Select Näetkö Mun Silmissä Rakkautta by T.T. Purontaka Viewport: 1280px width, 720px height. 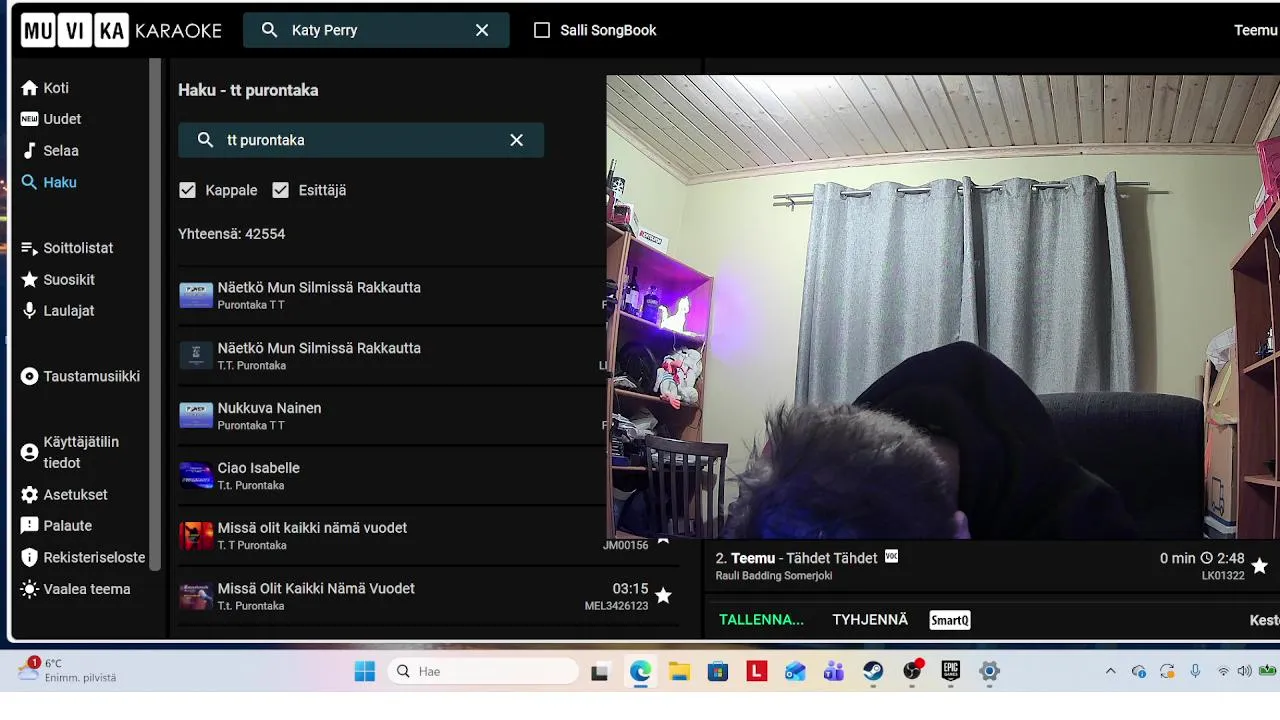pyautogui.click(x=392, y=356)
